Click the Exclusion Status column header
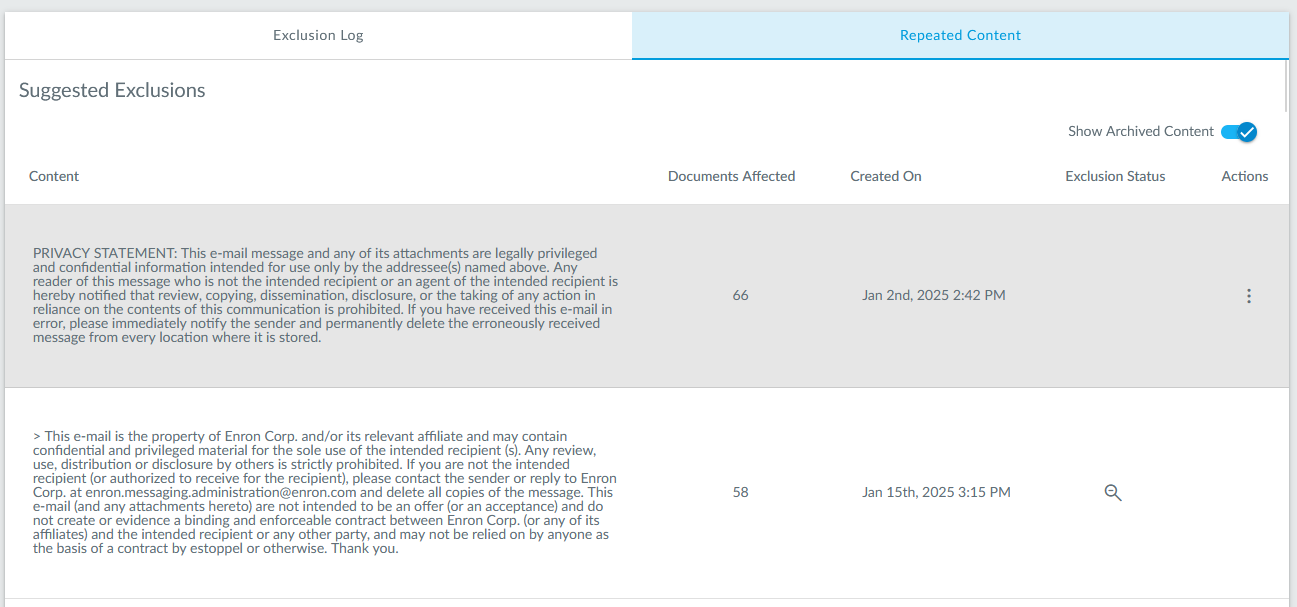The width and height of the screenshot is (1297, 607). coord(1115,176)
